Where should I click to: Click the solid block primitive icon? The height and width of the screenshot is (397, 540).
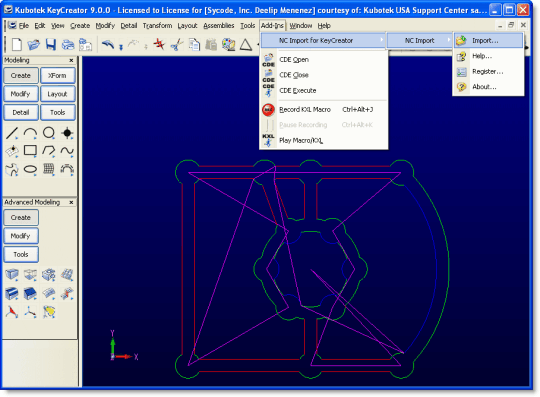12,275
